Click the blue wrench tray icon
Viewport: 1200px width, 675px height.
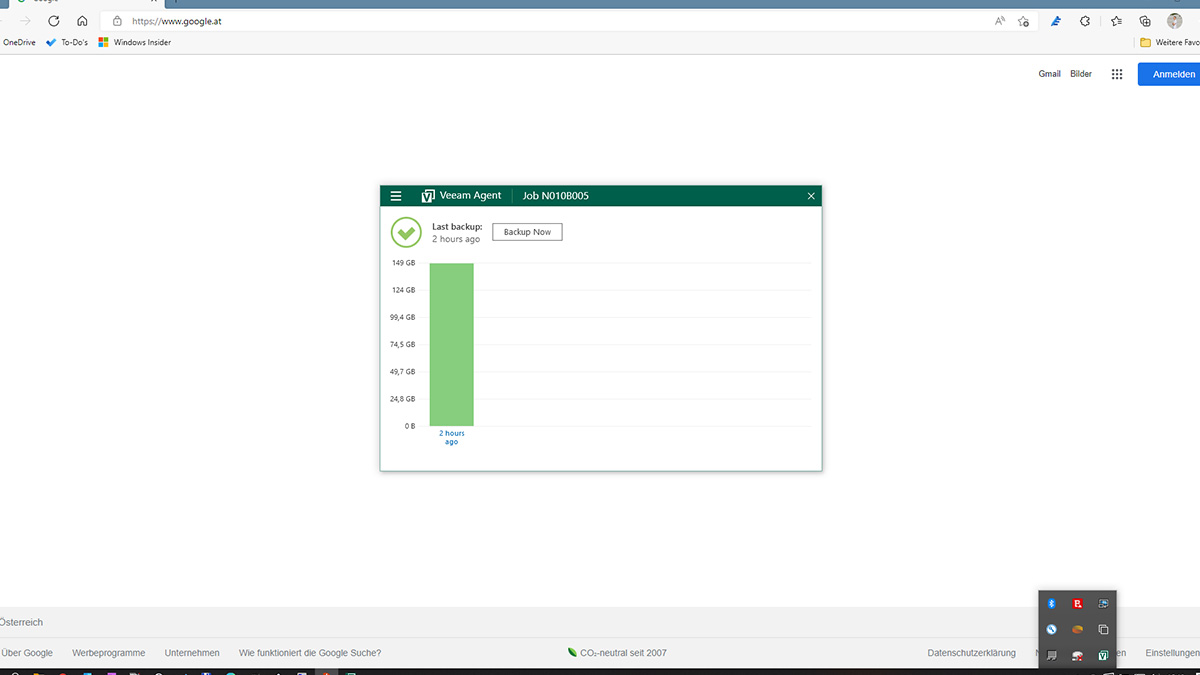pyautogui.click(x=1052, y=630)
